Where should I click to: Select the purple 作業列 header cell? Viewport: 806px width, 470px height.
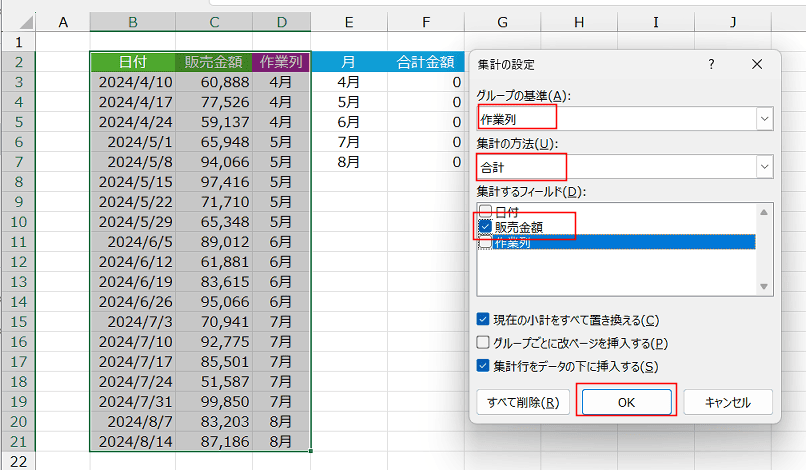point(281,62)
